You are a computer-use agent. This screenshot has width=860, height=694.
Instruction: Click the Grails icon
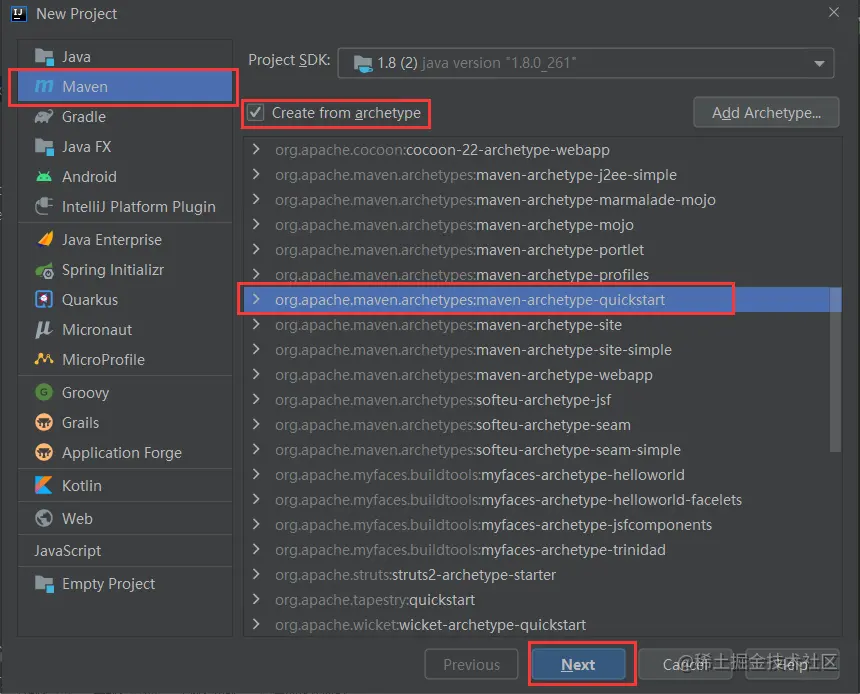[x=44, y=422]
